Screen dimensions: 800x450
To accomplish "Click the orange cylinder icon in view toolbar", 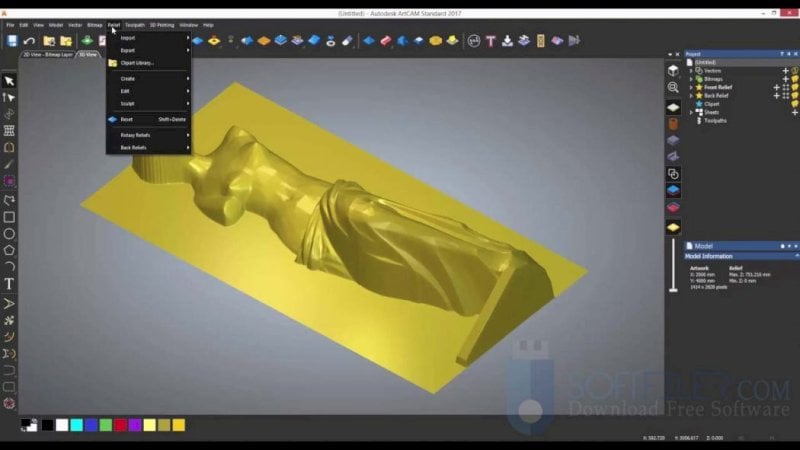I will [x=673, y=124].
